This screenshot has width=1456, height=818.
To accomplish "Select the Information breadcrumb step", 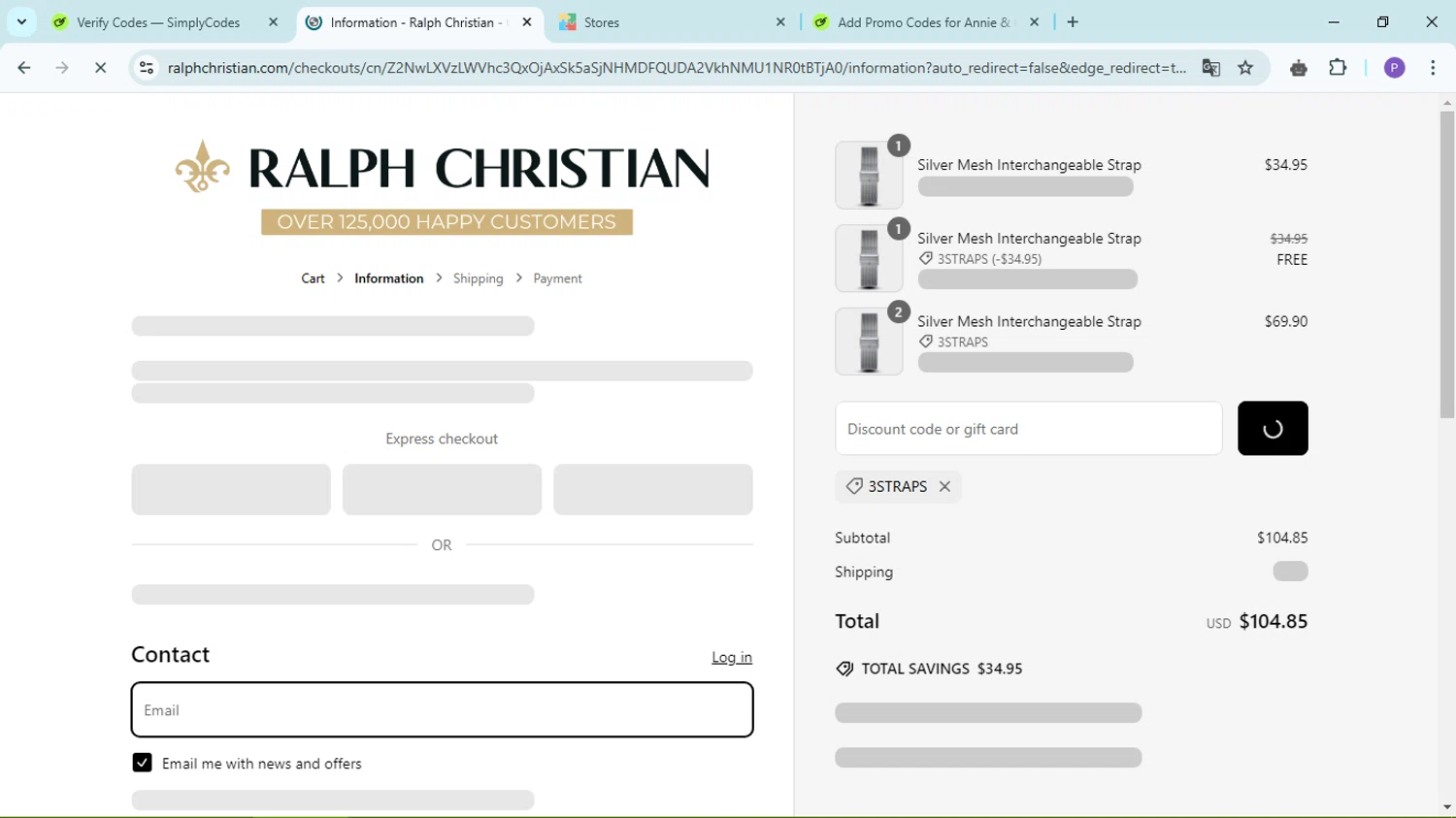I will [388, 278].
